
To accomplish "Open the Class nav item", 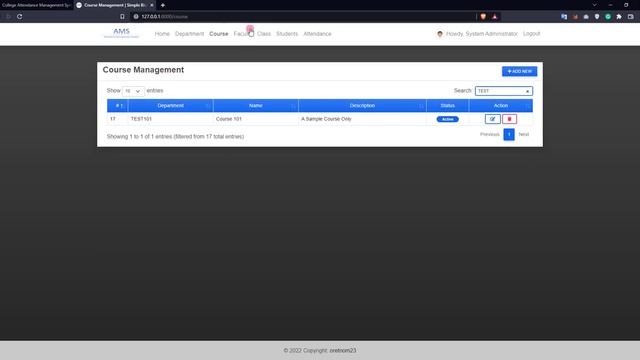I will (264, 34).
